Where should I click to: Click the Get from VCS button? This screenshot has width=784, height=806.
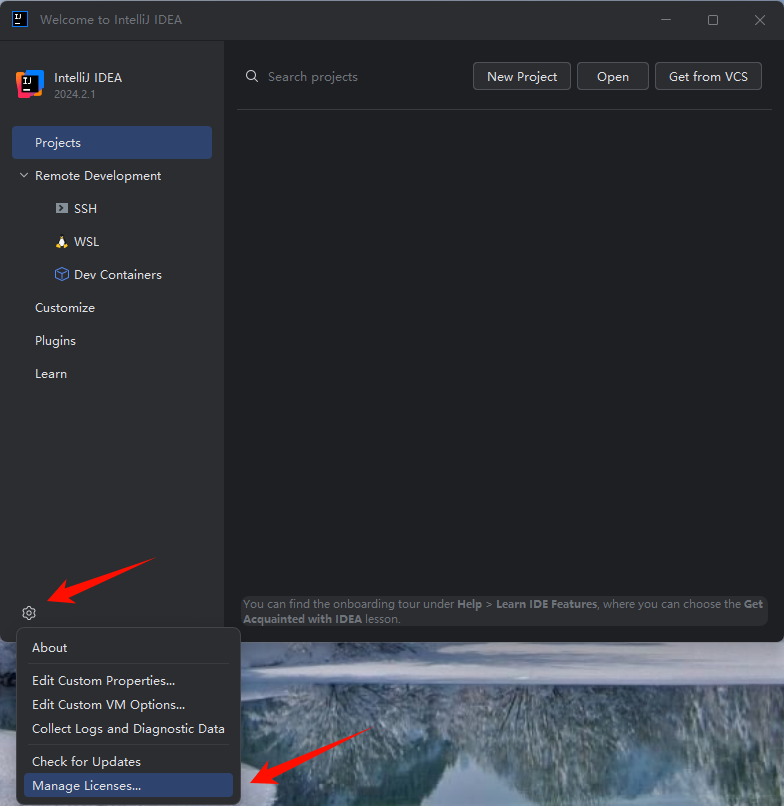pos(708,76)
